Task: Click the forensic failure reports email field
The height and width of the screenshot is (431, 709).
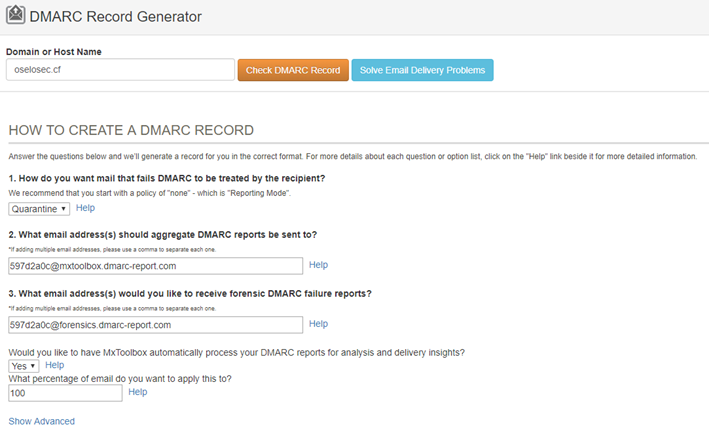Action: point(155,324)
